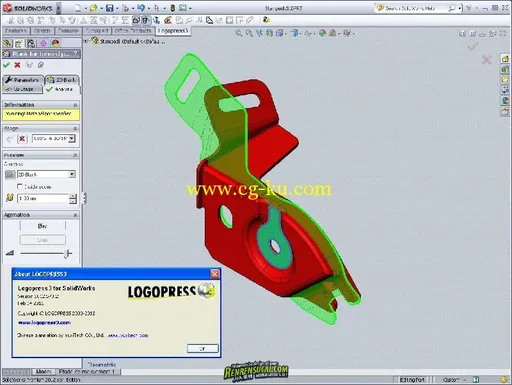The width and height of the screenshot is (512, 385).
Task: Click the Zoom to Fit magnifier icon
Action: coord(239,33)
